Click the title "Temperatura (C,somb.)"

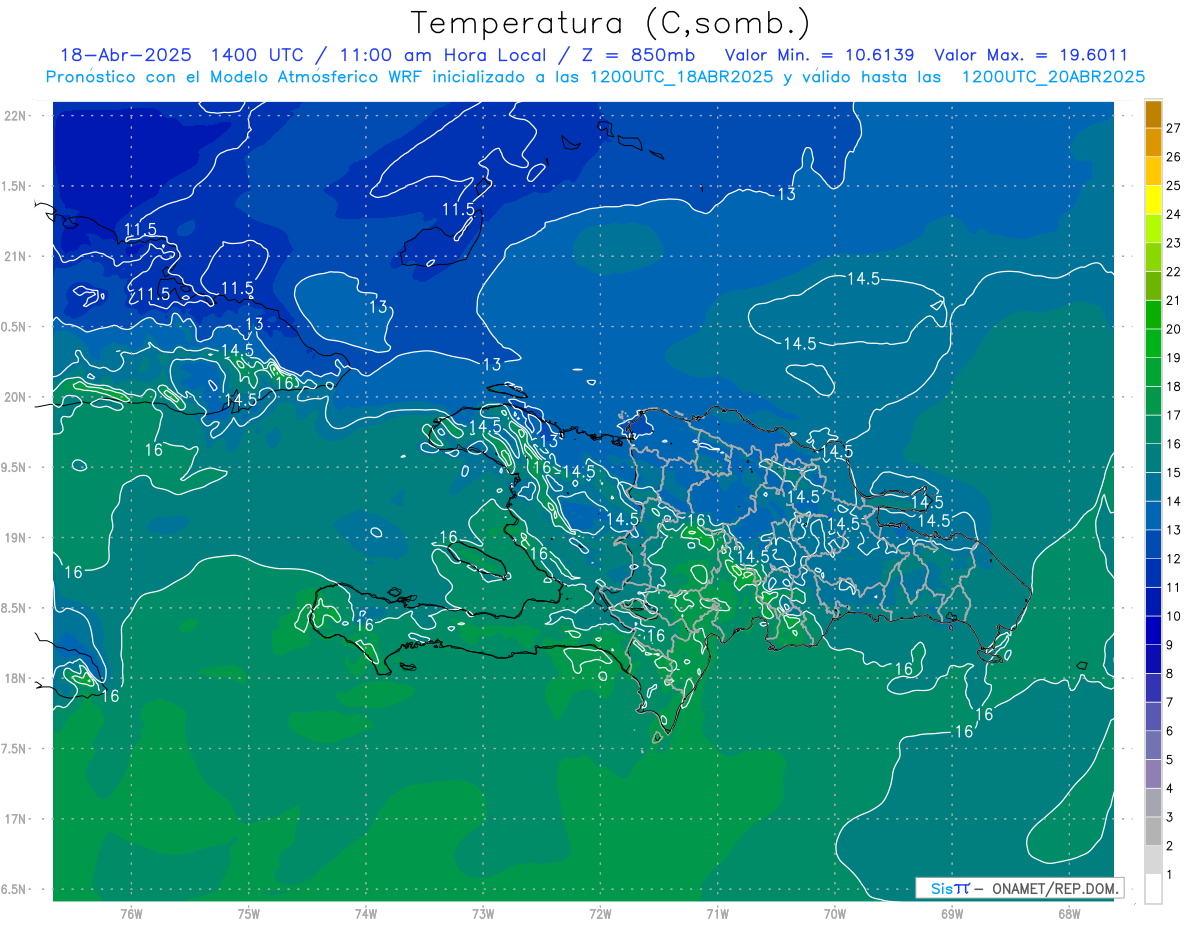[611, 24]
